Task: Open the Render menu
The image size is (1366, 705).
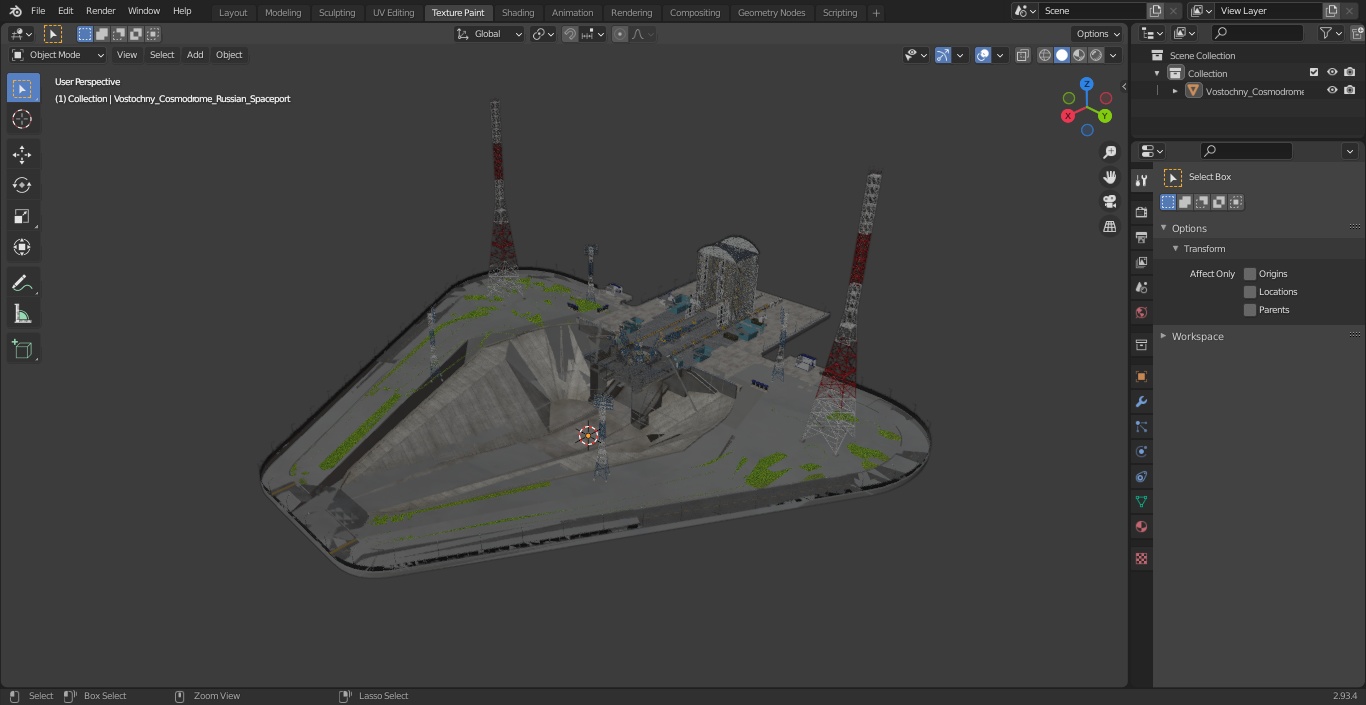Action: [100, 11]
